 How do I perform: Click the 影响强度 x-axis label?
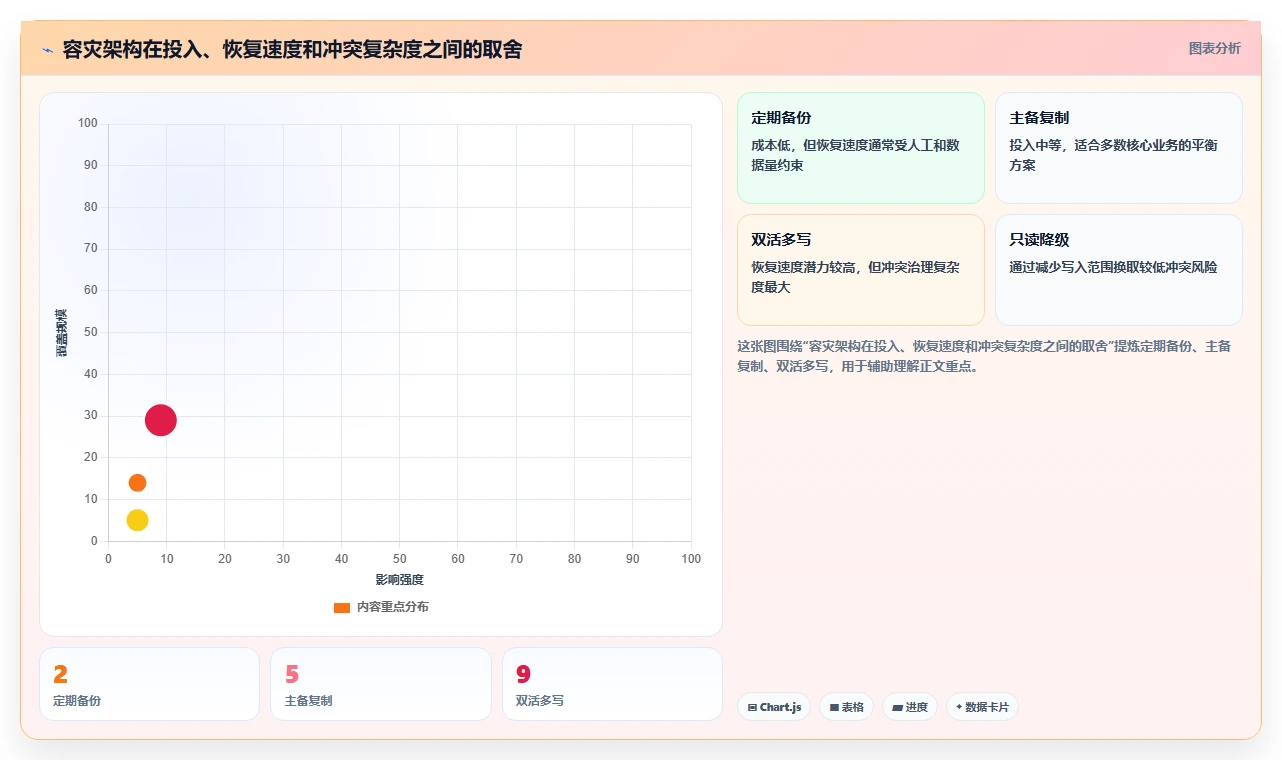(400, 580)
